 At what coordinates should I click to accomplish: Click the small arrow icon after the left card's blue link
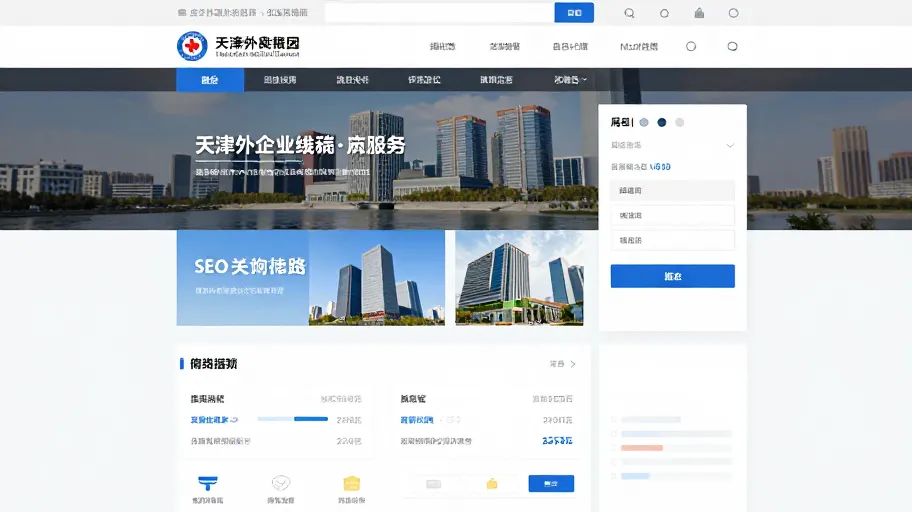click(x=234, y=419)
